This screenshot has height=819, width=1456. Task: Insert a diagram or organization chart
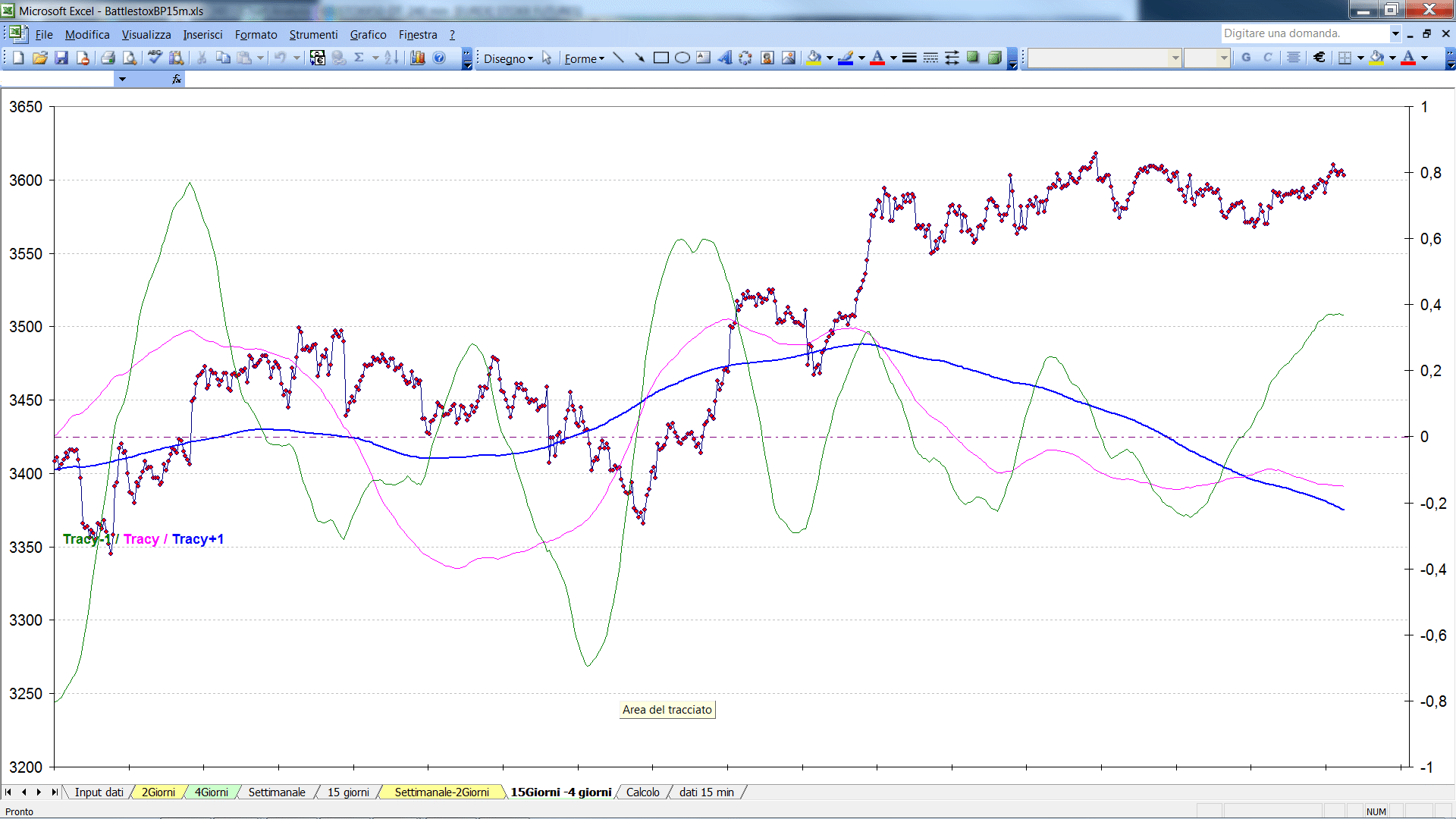pyautogui.click(x=745, y=58)
